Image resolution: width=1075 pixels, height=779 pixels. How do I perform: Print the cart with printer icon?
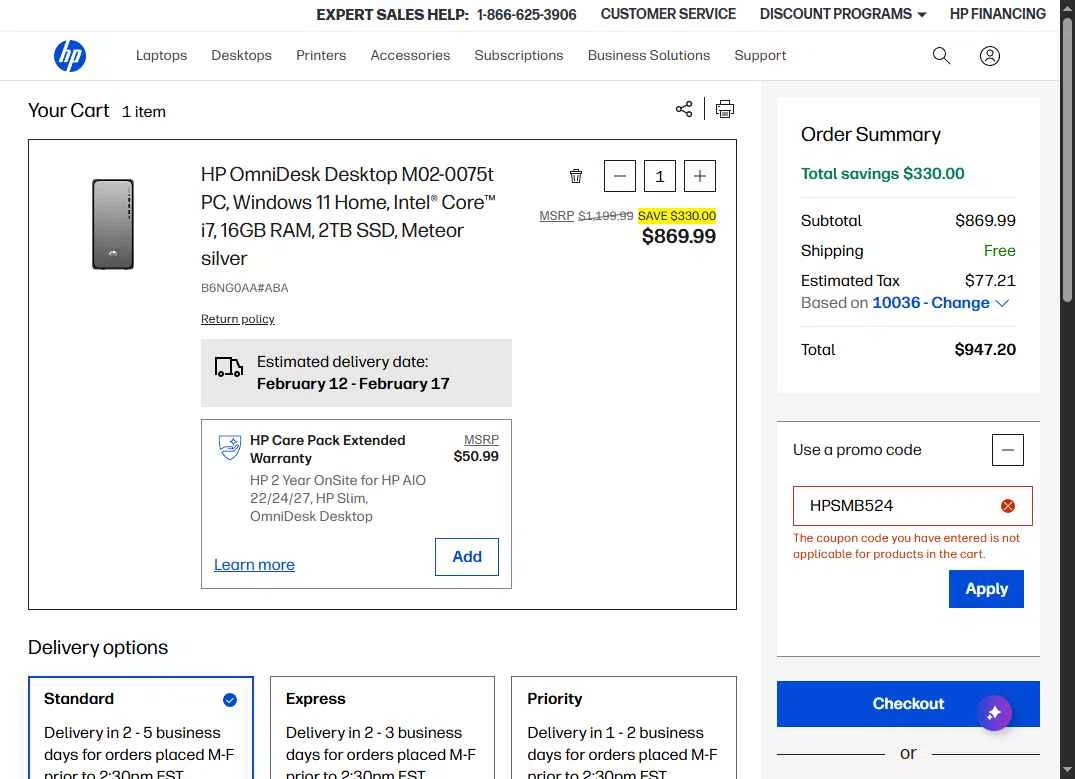point(725,109)
